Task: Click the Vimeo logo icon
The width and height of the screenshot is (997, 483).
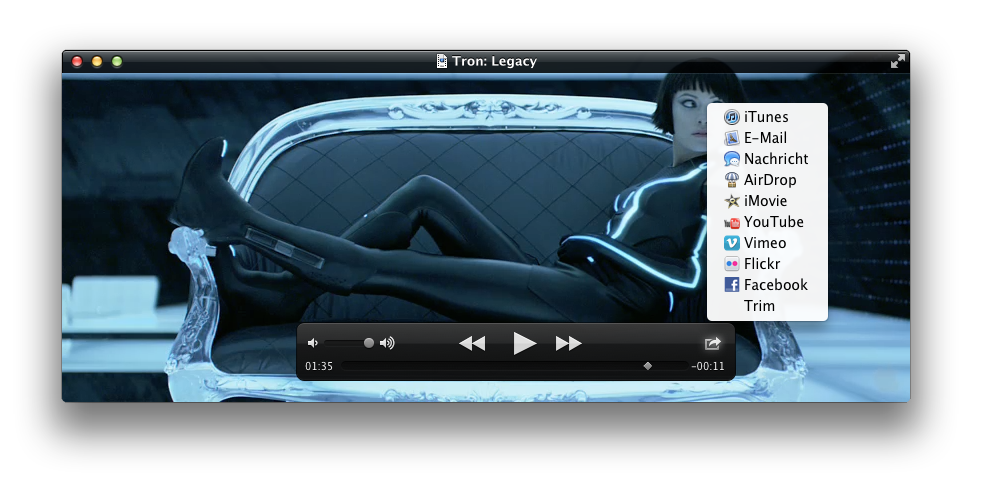Action: 732,243
